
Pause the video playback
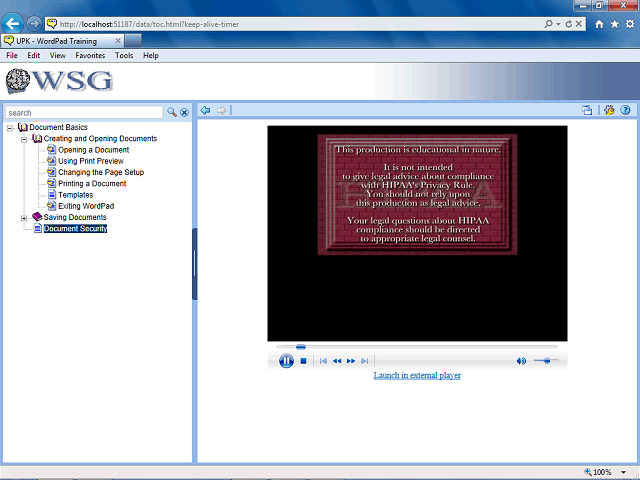pos(286,361)
